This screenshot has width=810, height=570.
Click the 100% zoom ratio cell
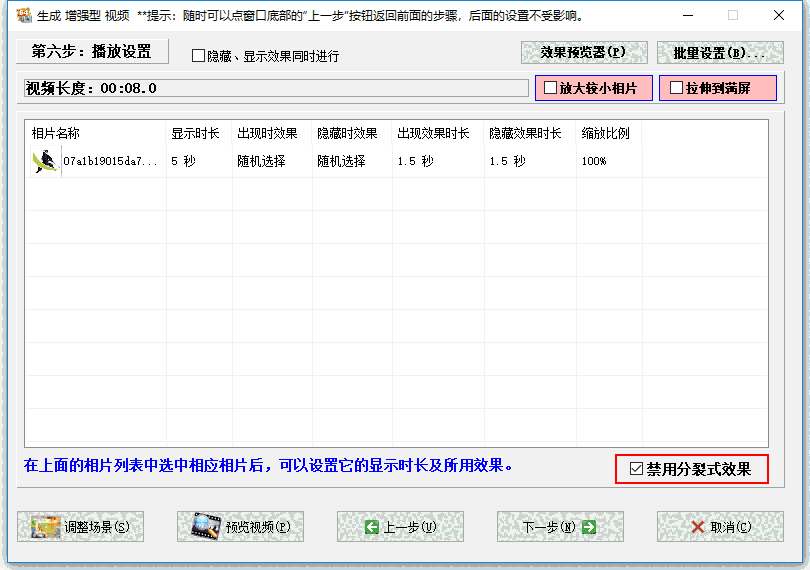(609, 161)
